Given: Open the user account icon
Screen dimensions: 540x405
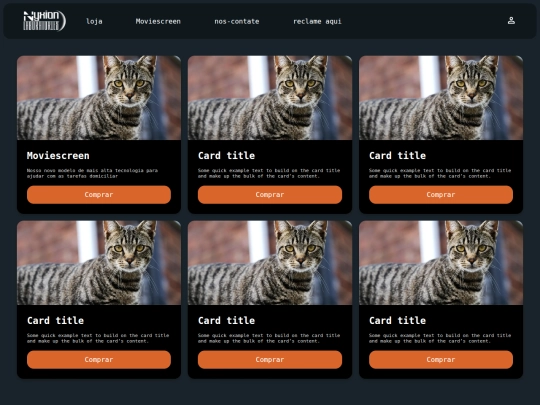Looking at the screenshot, I should pos(511,21).
